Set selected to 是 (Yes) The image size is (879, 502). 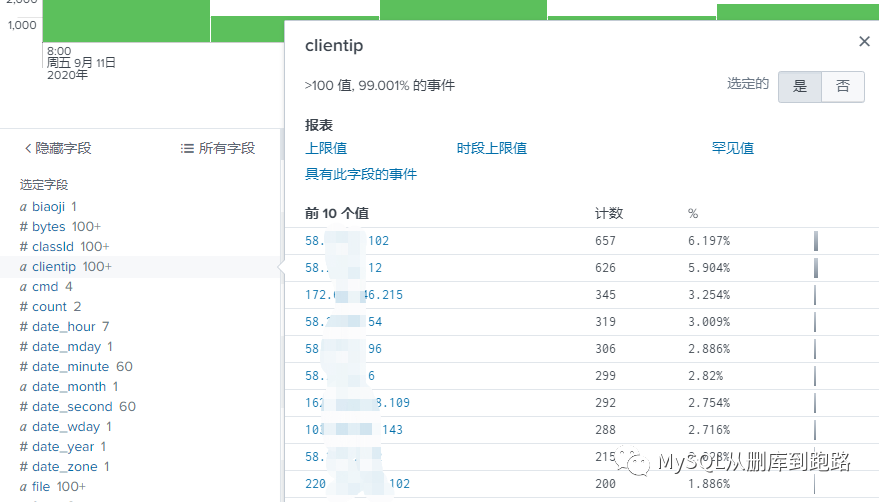(x=800, y=86)
